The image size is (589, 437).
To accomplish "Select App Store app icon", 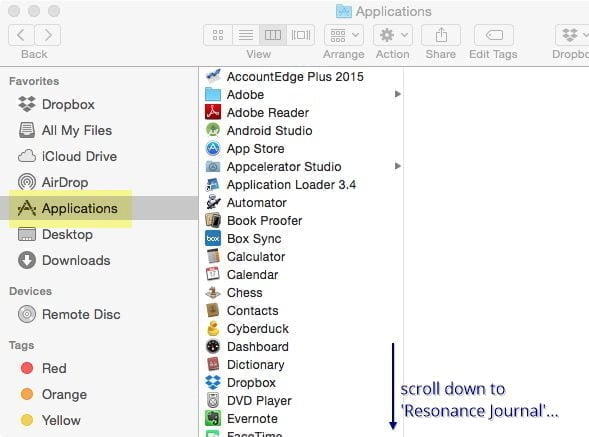I will tap(213, 148).
